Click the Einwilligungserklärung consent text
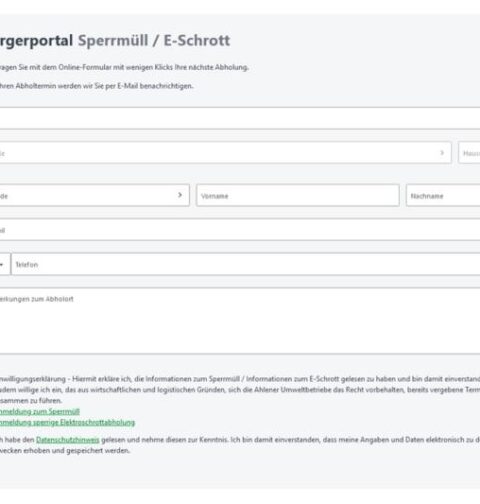This screenshot has height=504, width=480. point(240,390)
